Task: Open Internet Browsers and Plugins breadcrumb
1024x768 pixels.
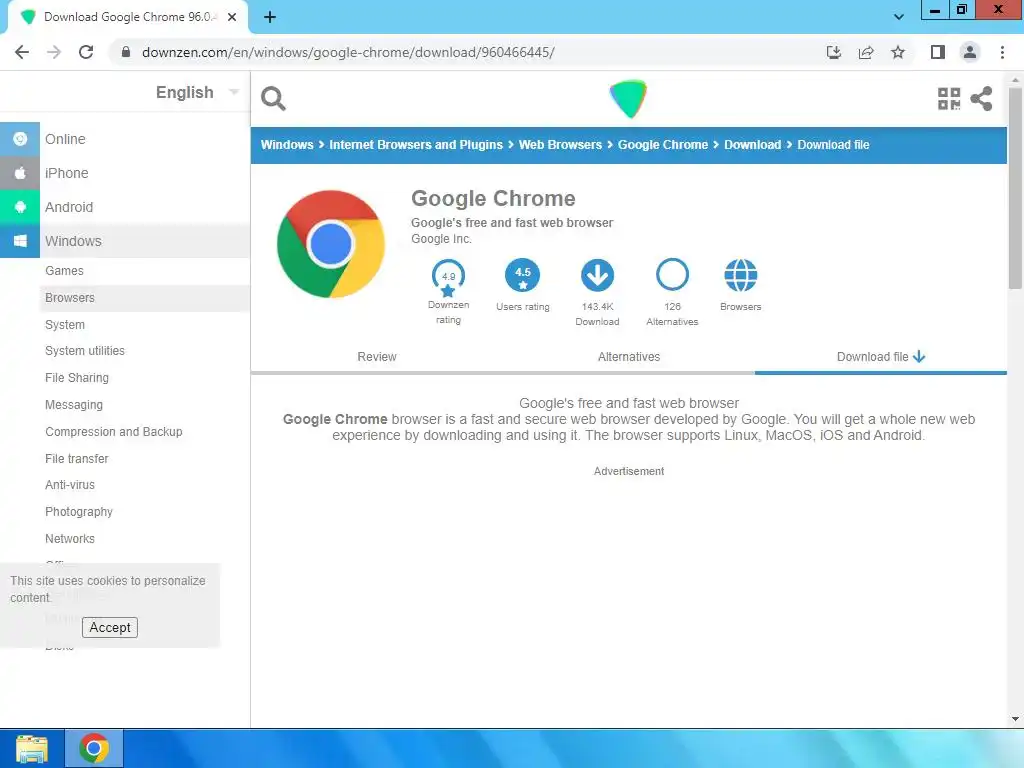Action: click(x=416, y=145)
